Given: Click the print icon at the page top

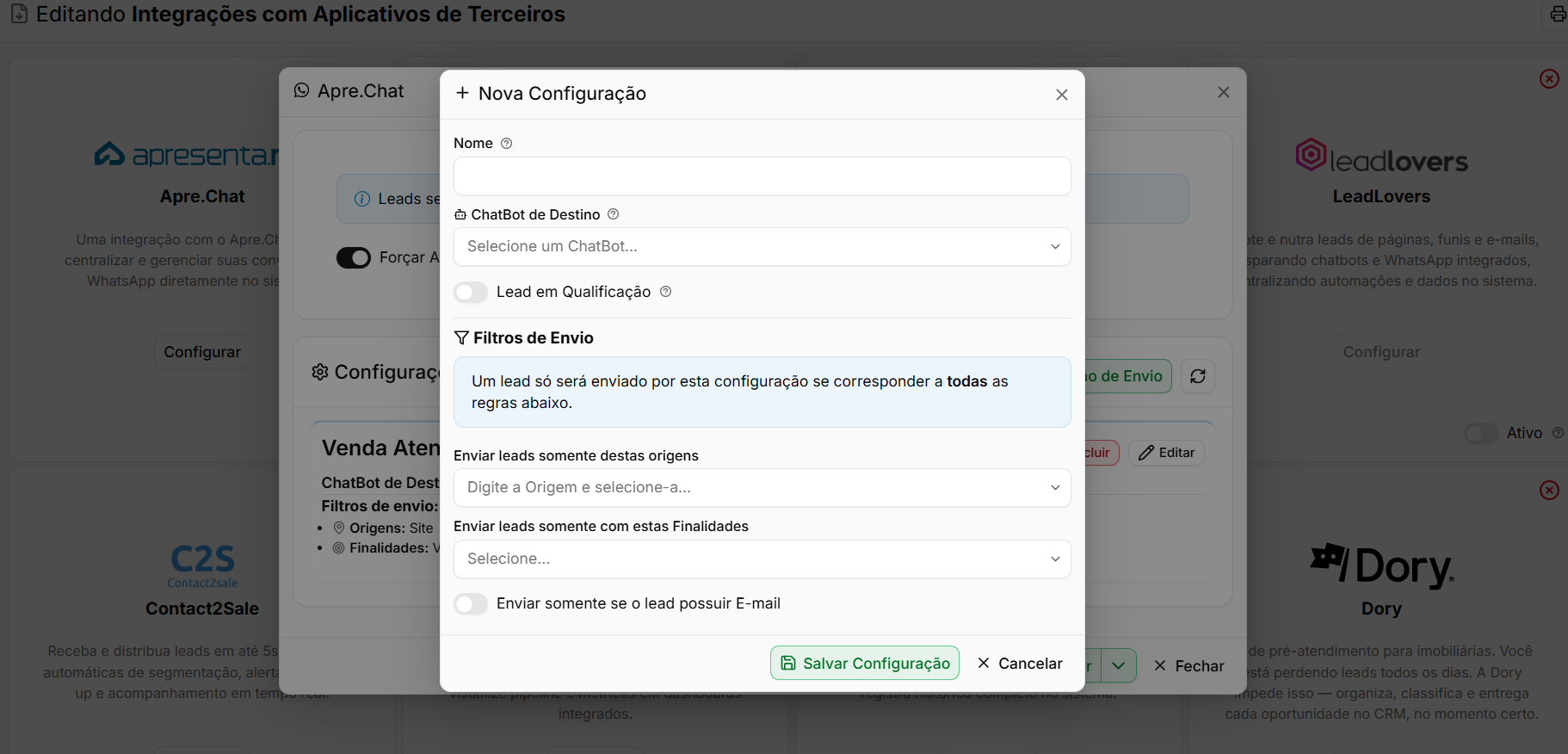Looking at the screenshot, I should (x=1559, y=15).
